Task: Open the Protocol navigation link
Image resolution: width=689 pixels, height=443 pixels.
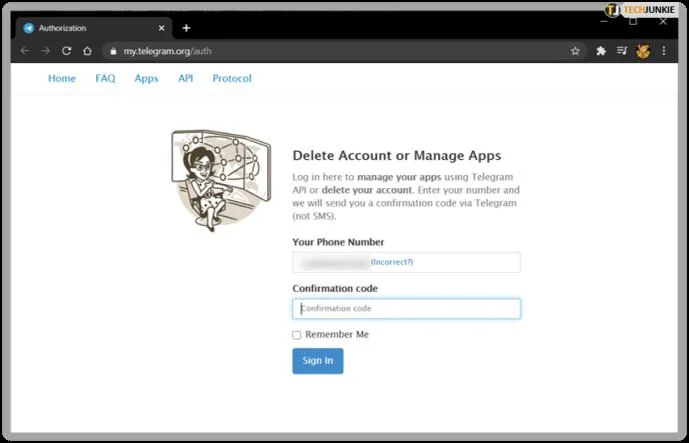Action: pos(232,78)
